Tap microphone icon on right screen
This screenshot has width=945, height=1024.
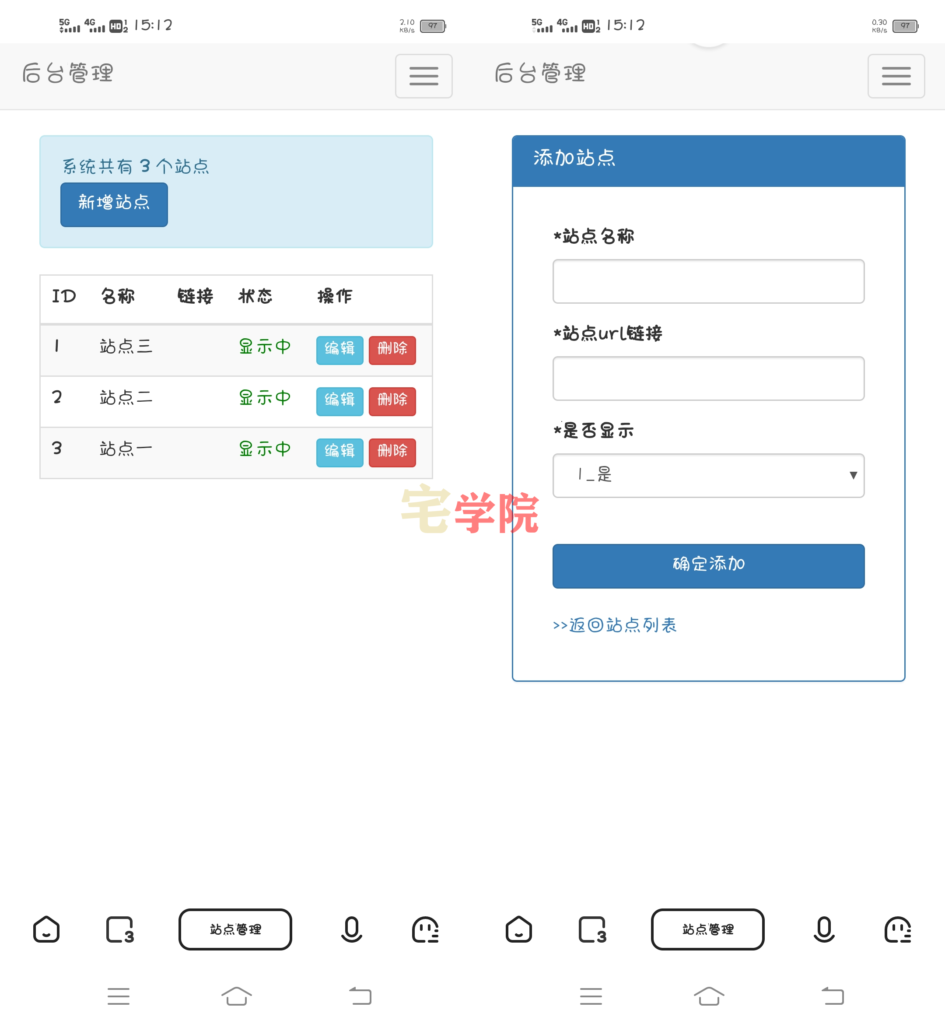[824, 929]
